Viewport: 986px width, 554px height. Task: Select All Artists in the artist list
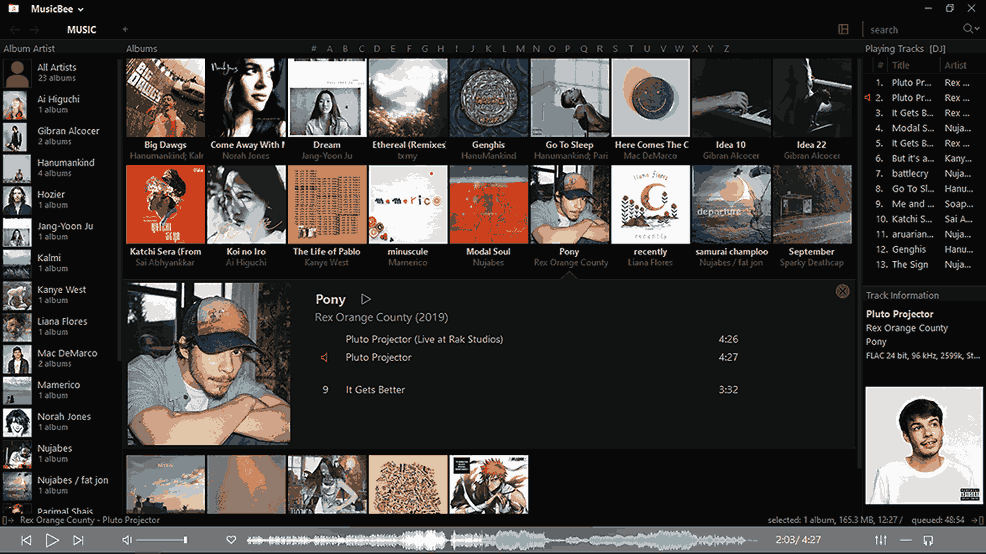click(60, 72)
